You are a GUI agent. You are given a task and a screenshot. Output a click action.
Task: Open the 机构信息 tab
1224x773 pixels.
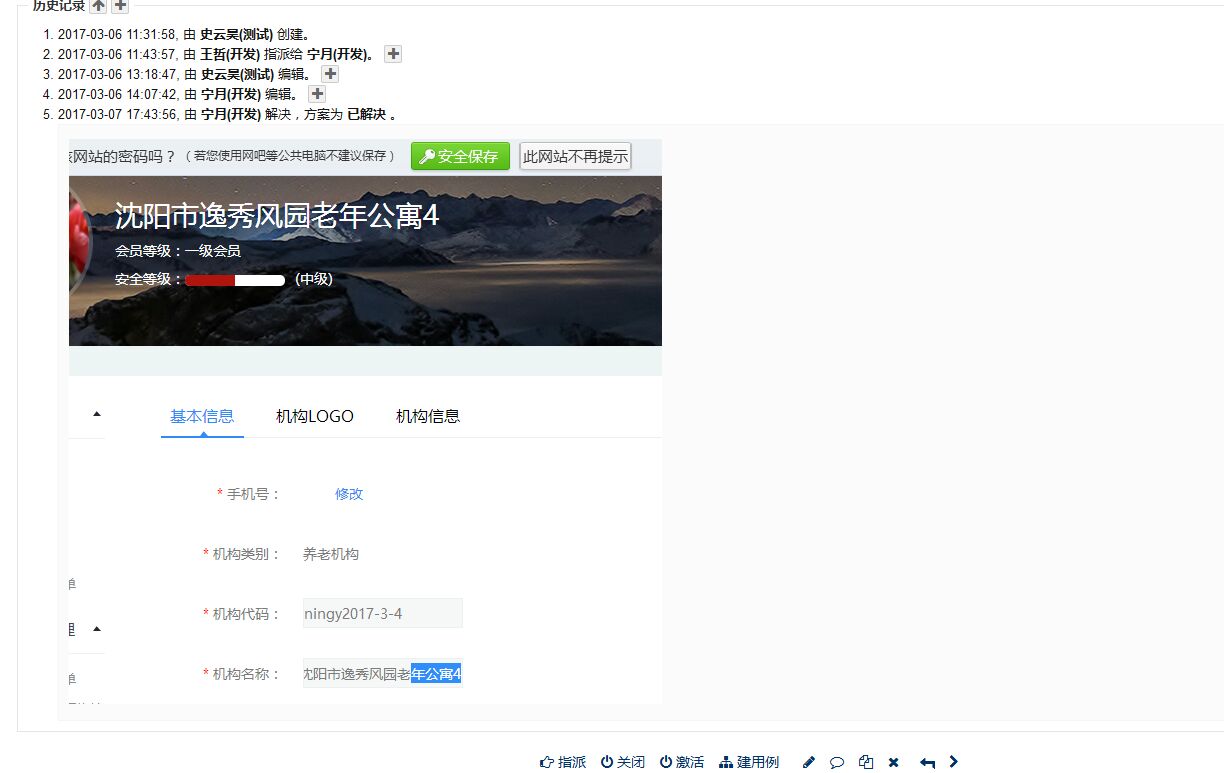(428, 416)
